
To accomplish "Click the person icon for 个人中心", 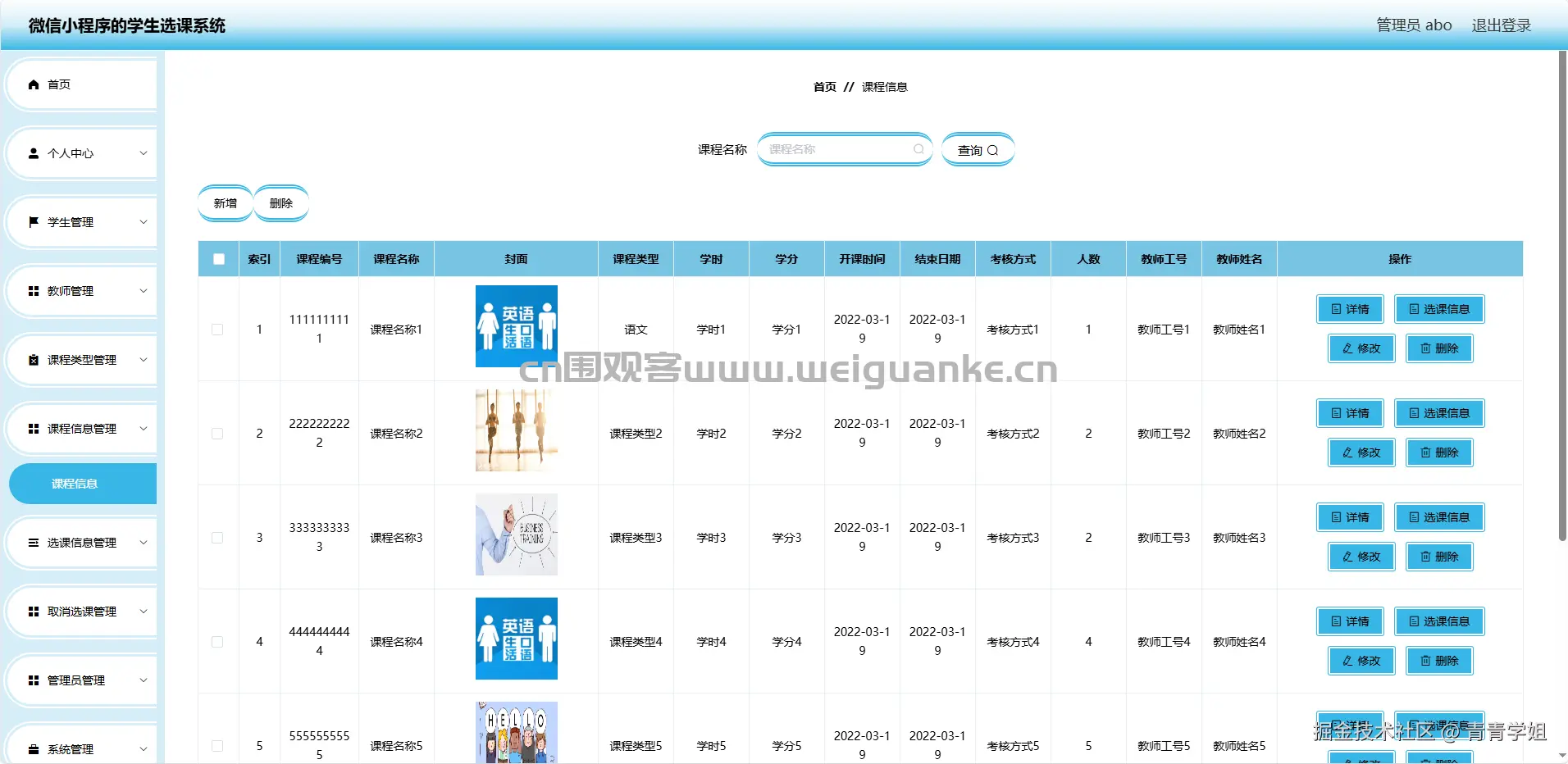I will [x=34, y=153].
